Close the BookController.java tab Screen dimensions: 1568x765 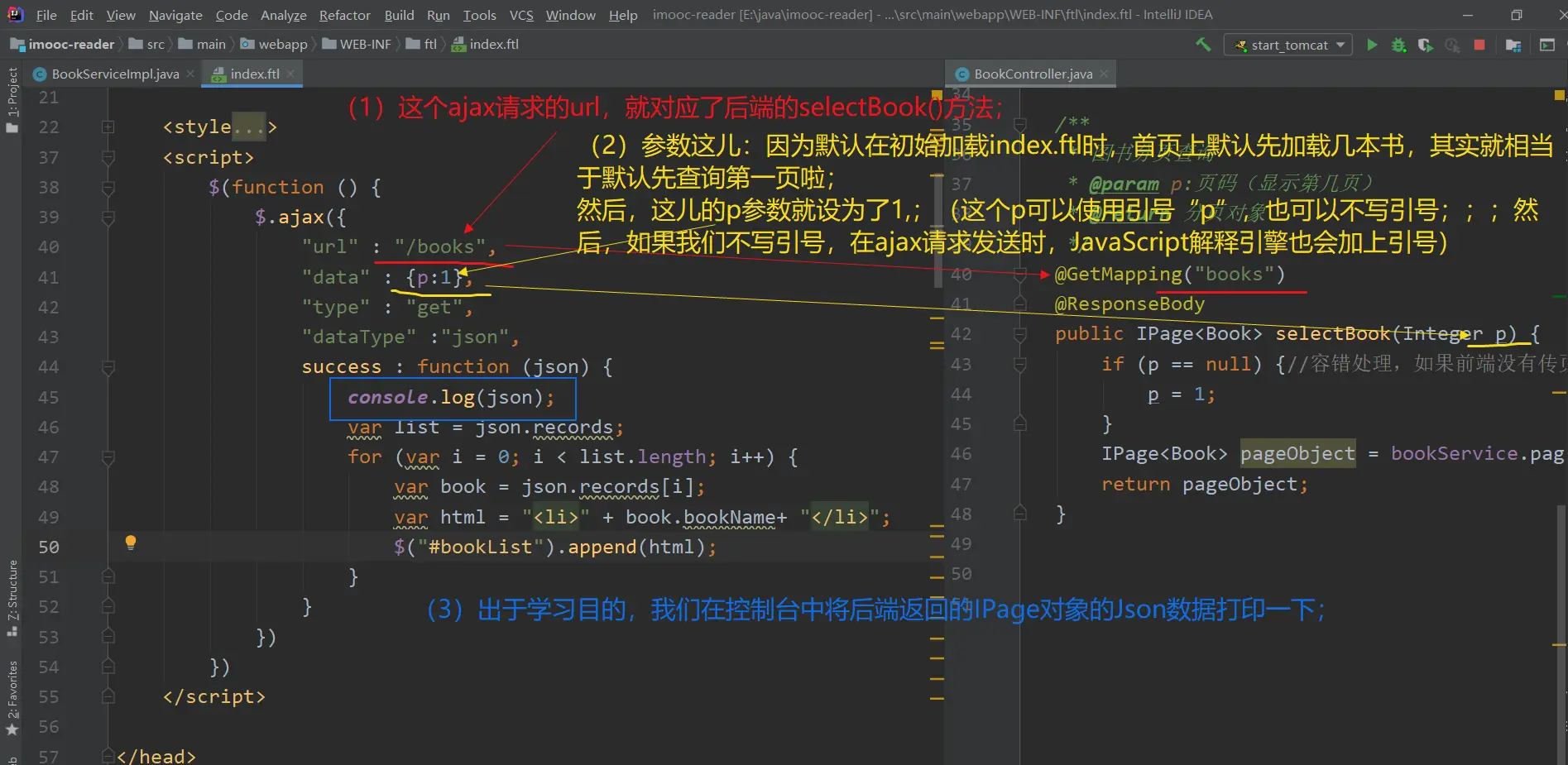[x=1104, y=74]
